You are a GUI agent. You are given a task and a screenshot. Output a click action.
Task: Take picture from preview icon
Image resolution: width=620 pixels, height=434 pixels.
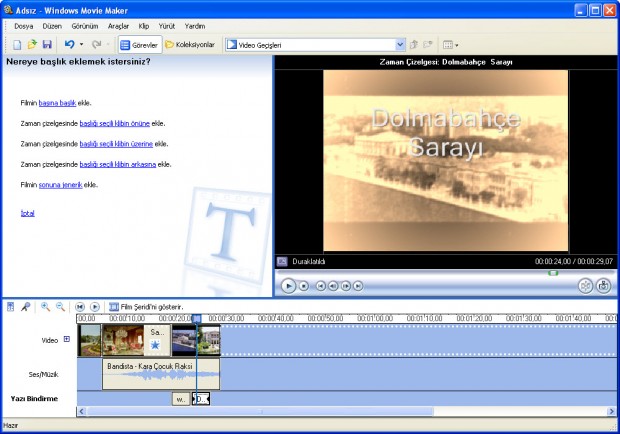[x=603, y=285]
